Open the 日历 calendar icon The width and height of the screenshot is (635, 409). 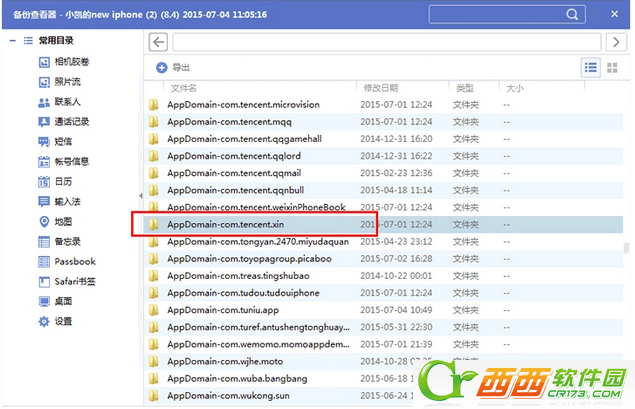44,182
